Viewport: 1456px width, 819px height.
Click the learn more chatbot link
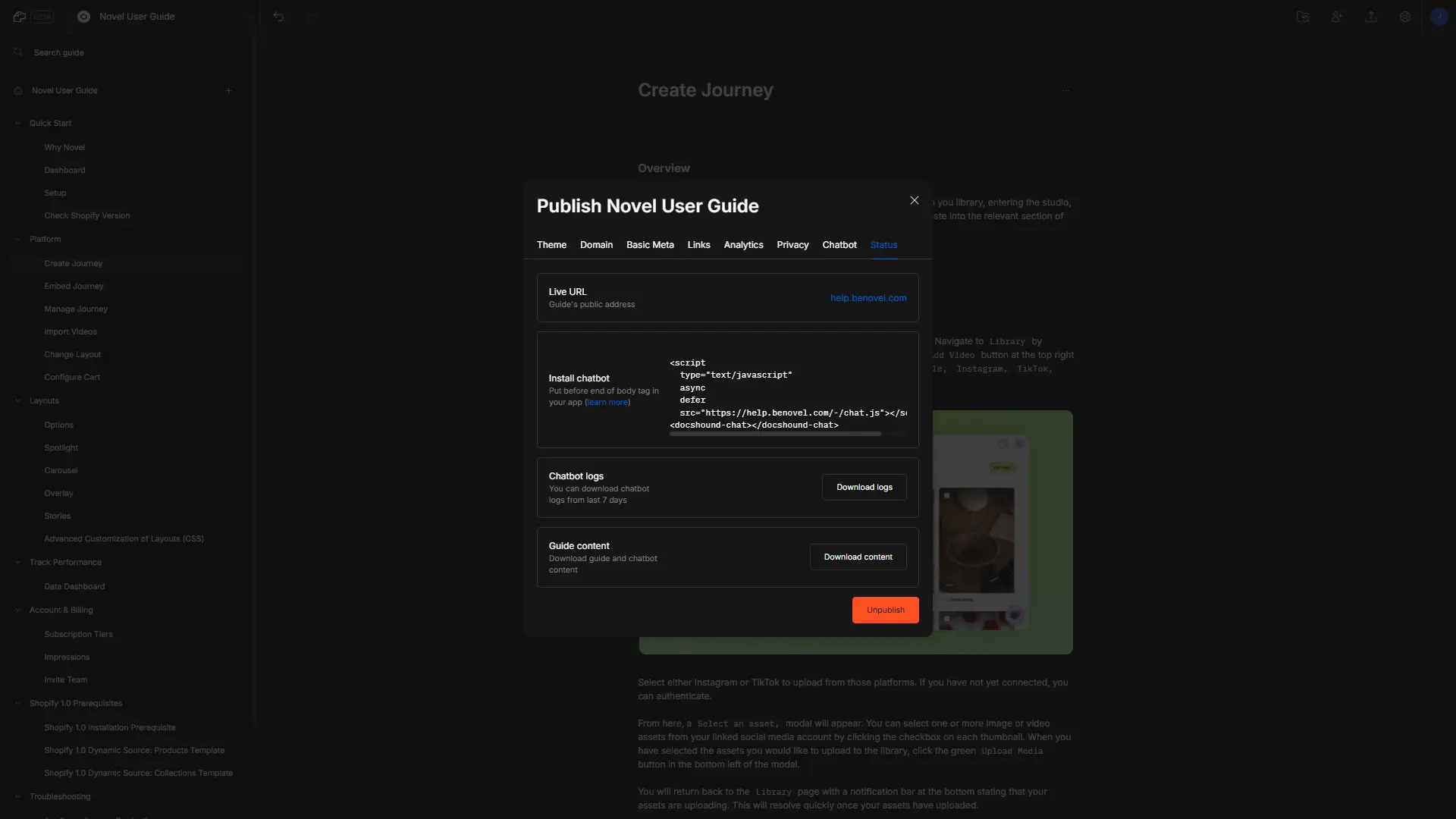(x=607, y=402)
